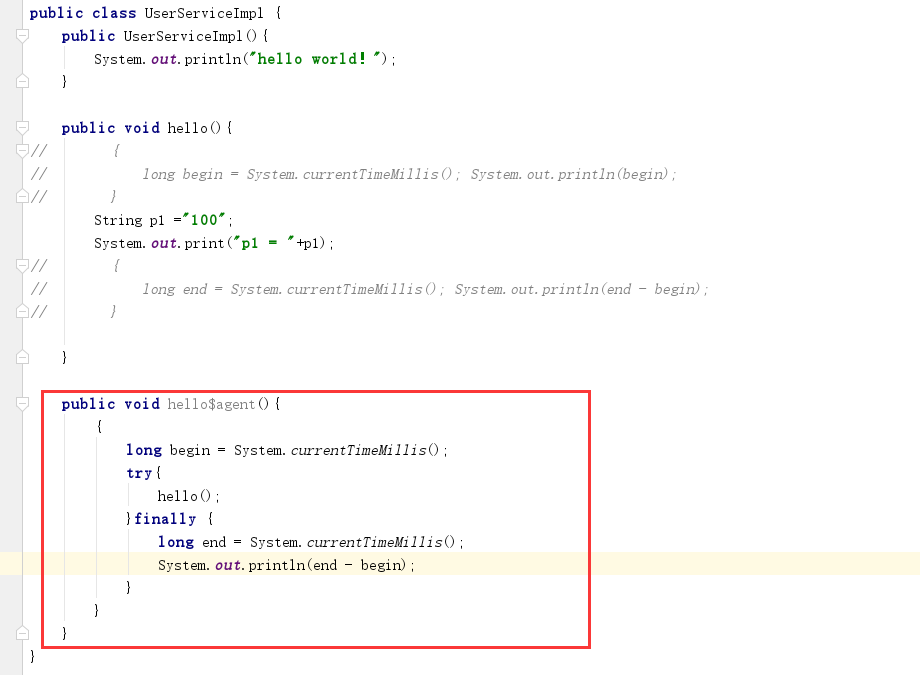Click the "100" string literal

pyautogui.click(x=204, y=220)
